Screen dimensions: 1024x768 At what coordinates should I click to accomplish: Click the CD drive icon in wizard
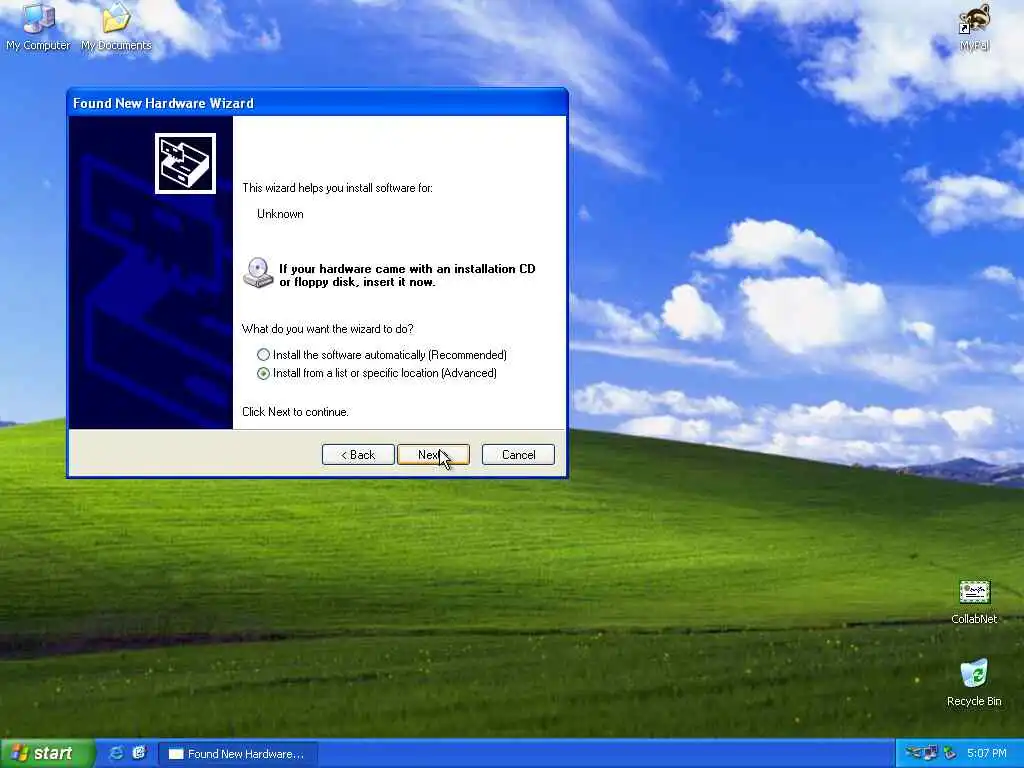pyautogui.click(x=258, y=273)
